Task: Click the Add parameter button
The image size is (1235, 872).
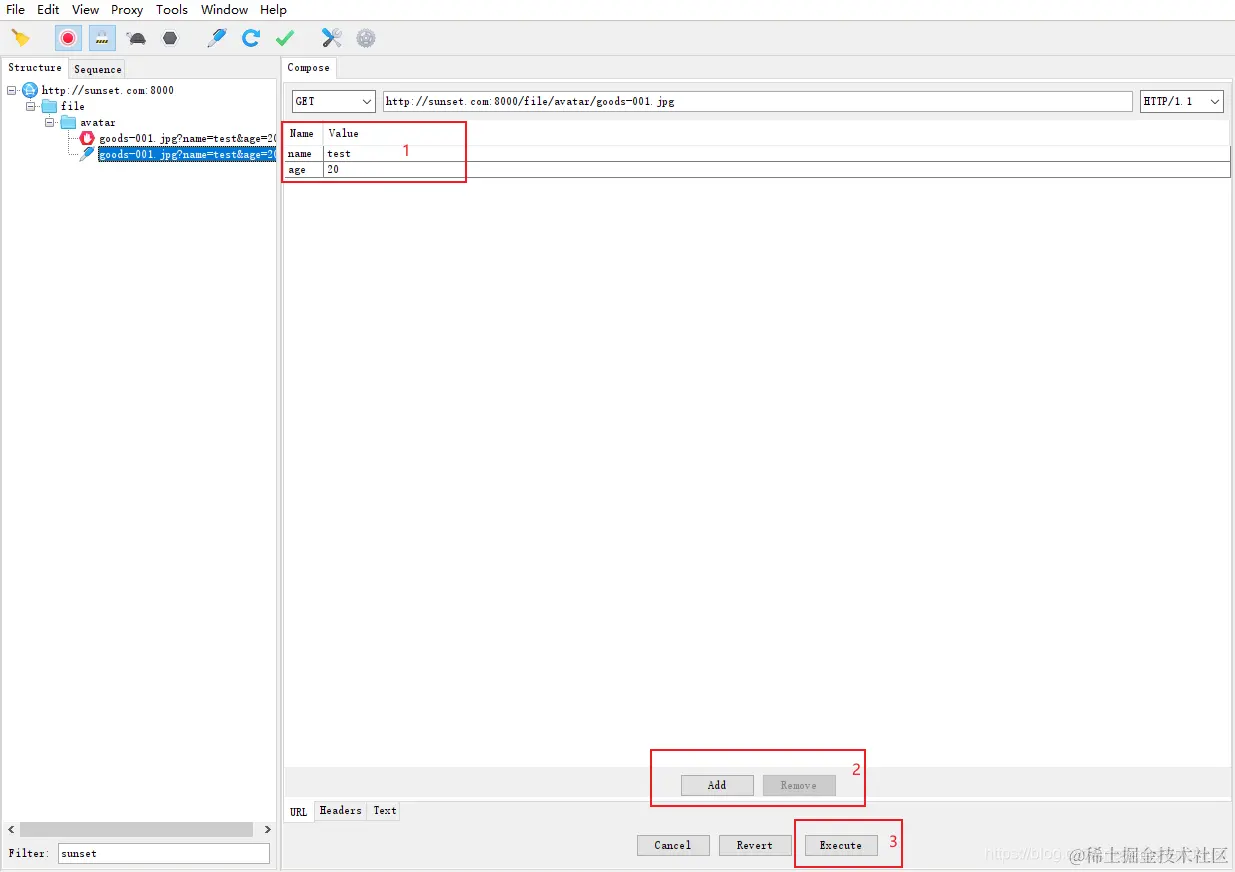Action: [717, 785]
